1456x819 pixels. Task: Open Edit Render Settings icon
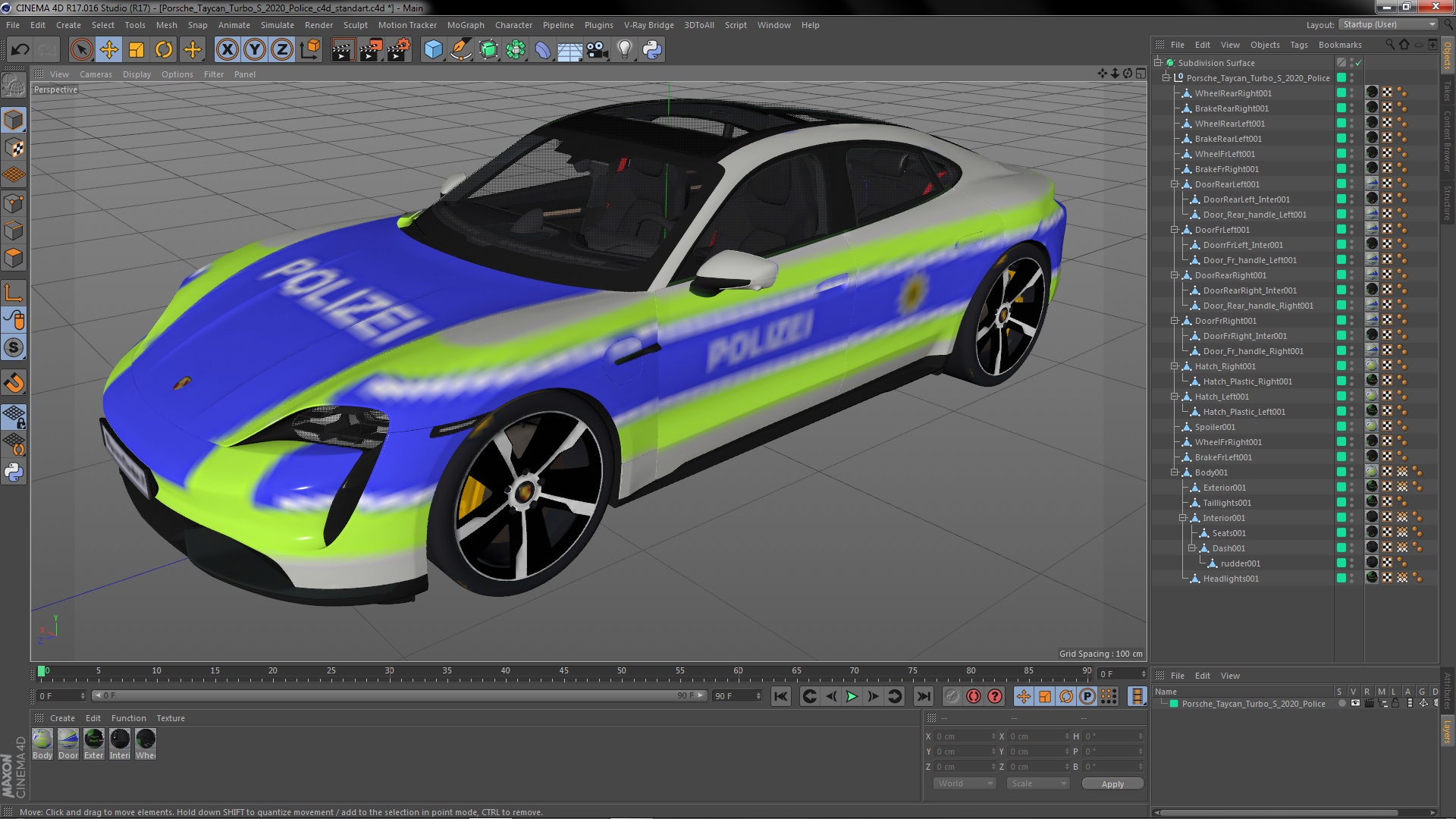point(398,50)
